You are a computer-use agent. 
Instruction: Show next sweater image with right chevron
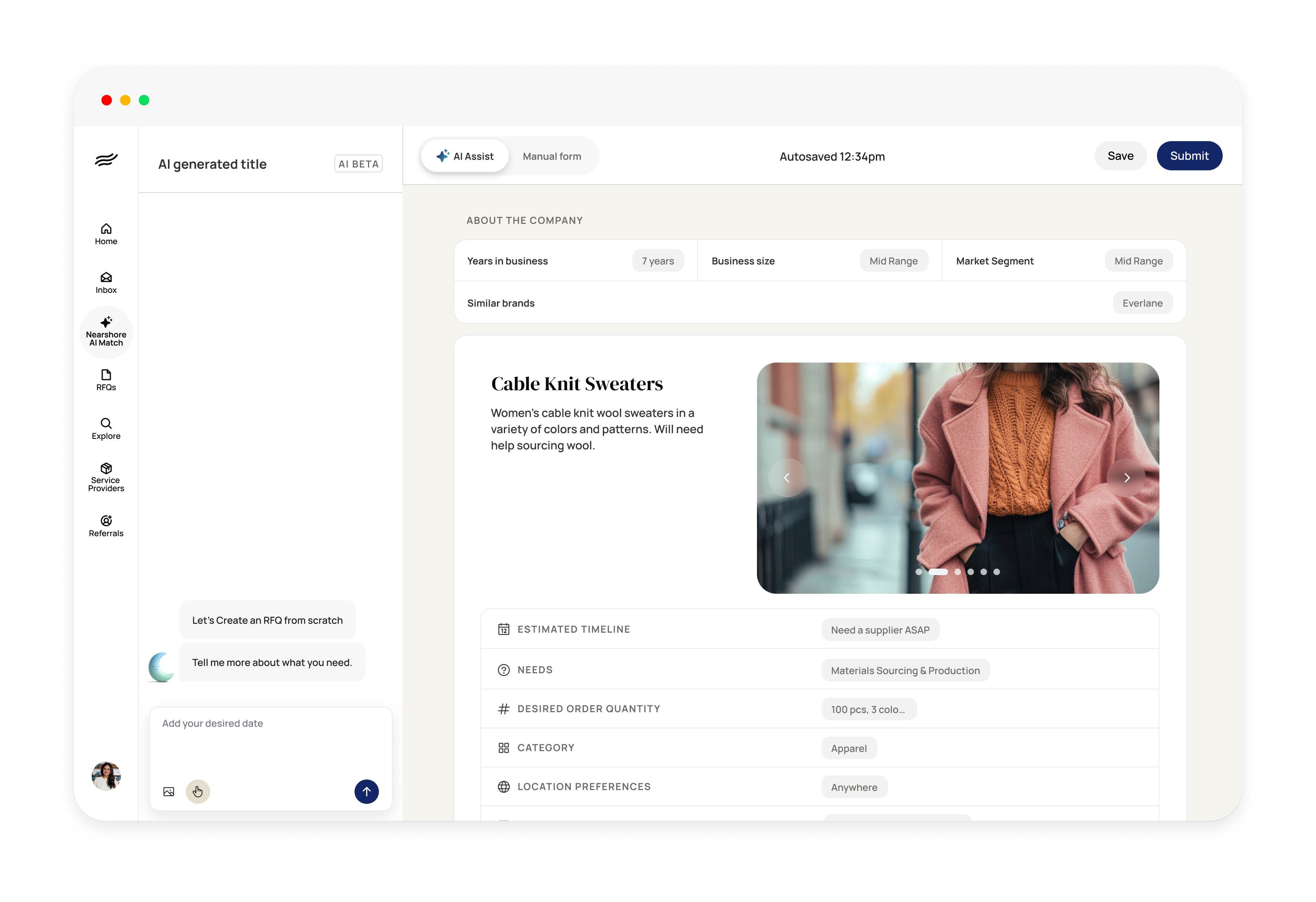1126,478
